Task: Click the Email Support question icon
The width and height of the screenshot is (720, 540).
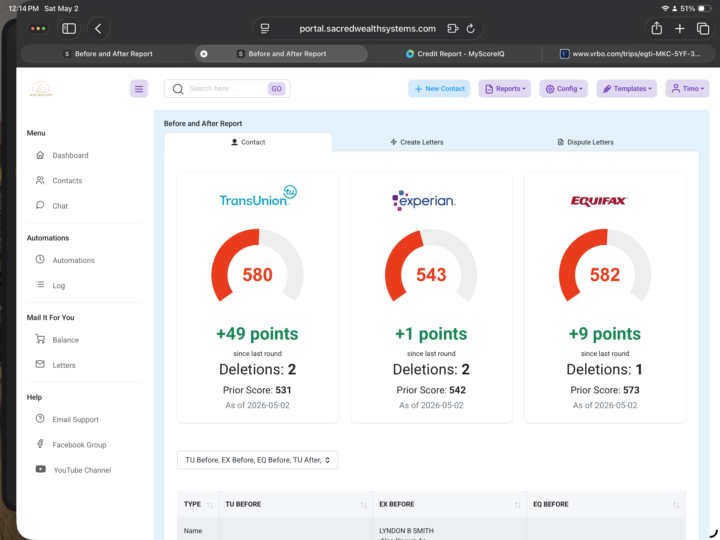Action: (40, 419)
